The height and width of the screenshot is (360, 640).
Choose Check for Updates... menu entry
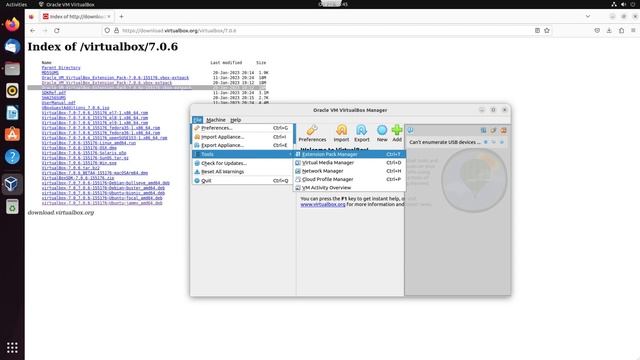pos(242,163)
